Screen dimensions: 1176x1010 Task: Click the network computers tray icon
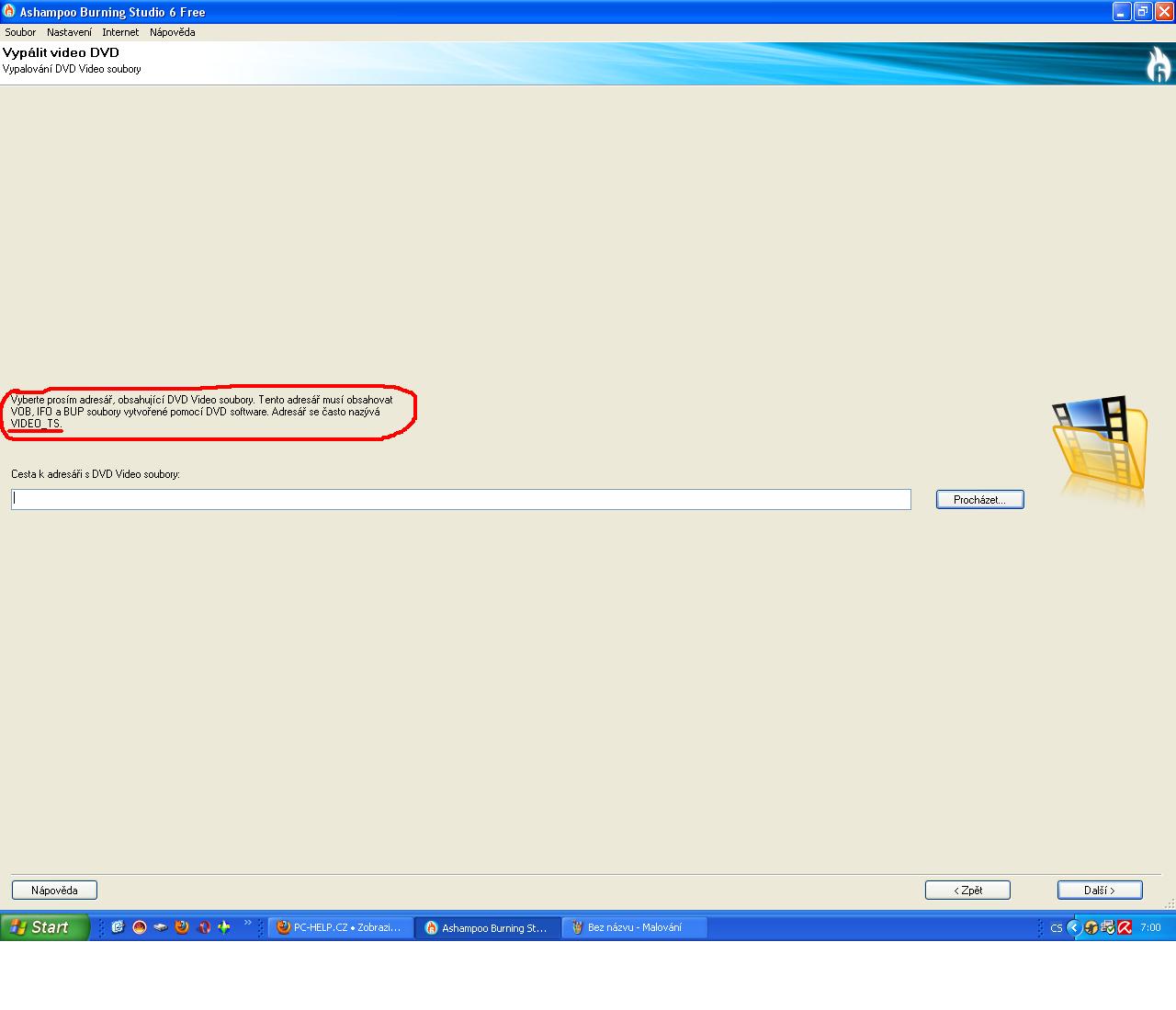click(1107, 927)
